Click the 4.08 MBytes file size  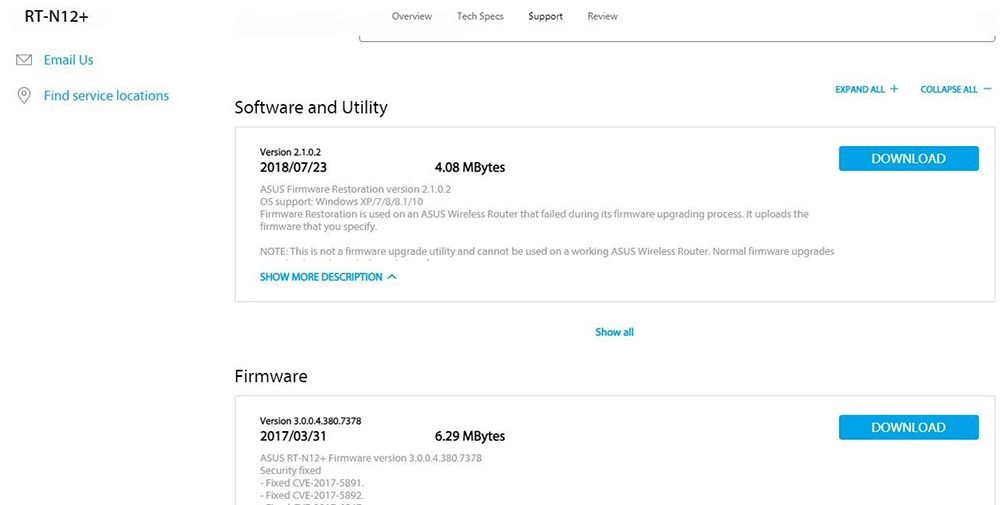point(470,168)
